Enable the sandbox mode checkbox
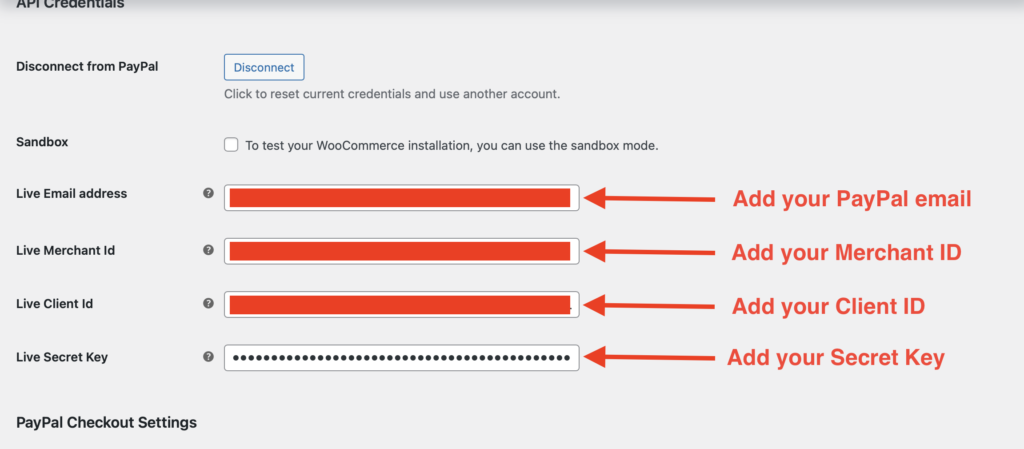The image size is (1024, 449). 231,145
